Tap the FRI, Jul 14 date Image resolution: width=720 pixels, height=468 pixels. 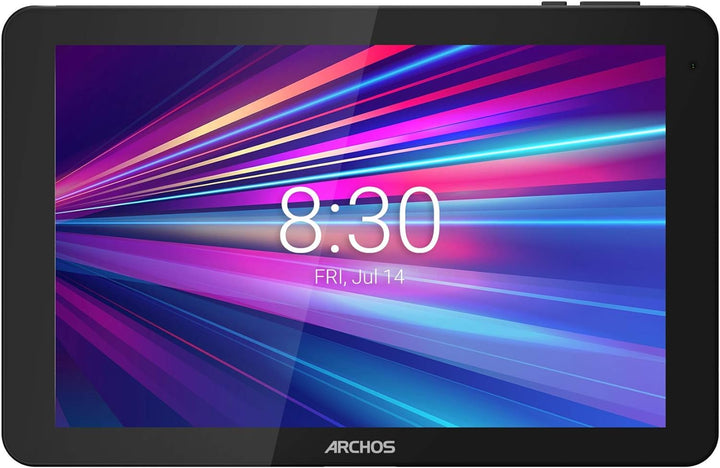tap(360, 277)
